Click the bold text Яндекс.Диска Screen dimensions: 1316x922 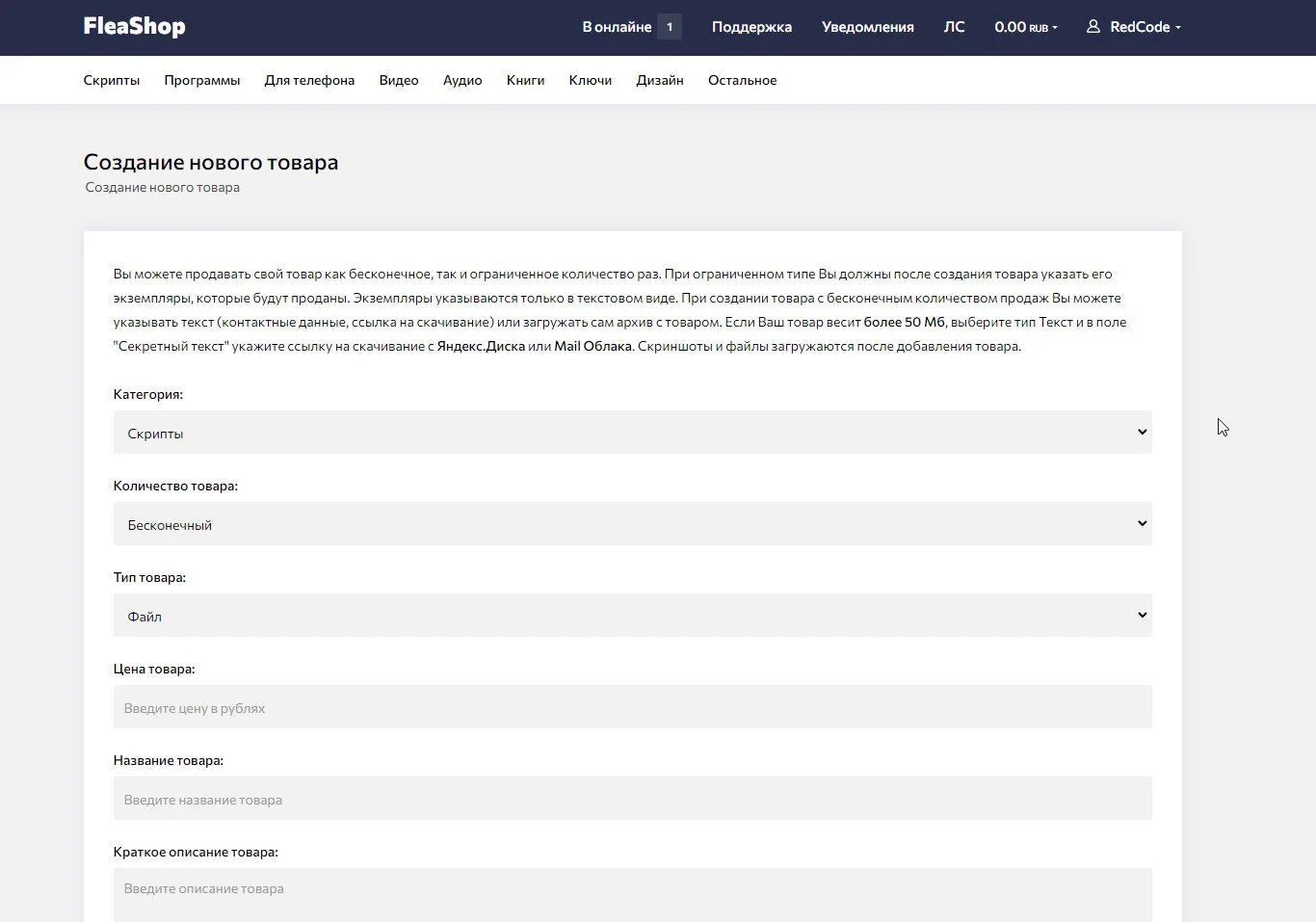click(x=481, y=347)
